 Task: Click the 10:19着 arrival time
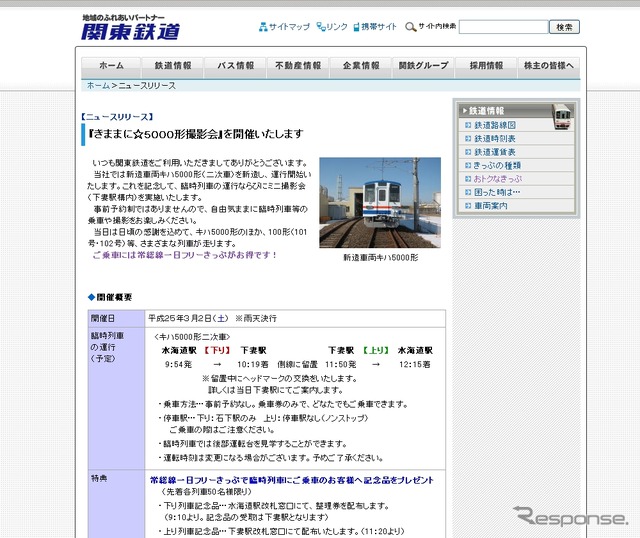[x=253, y=364]
